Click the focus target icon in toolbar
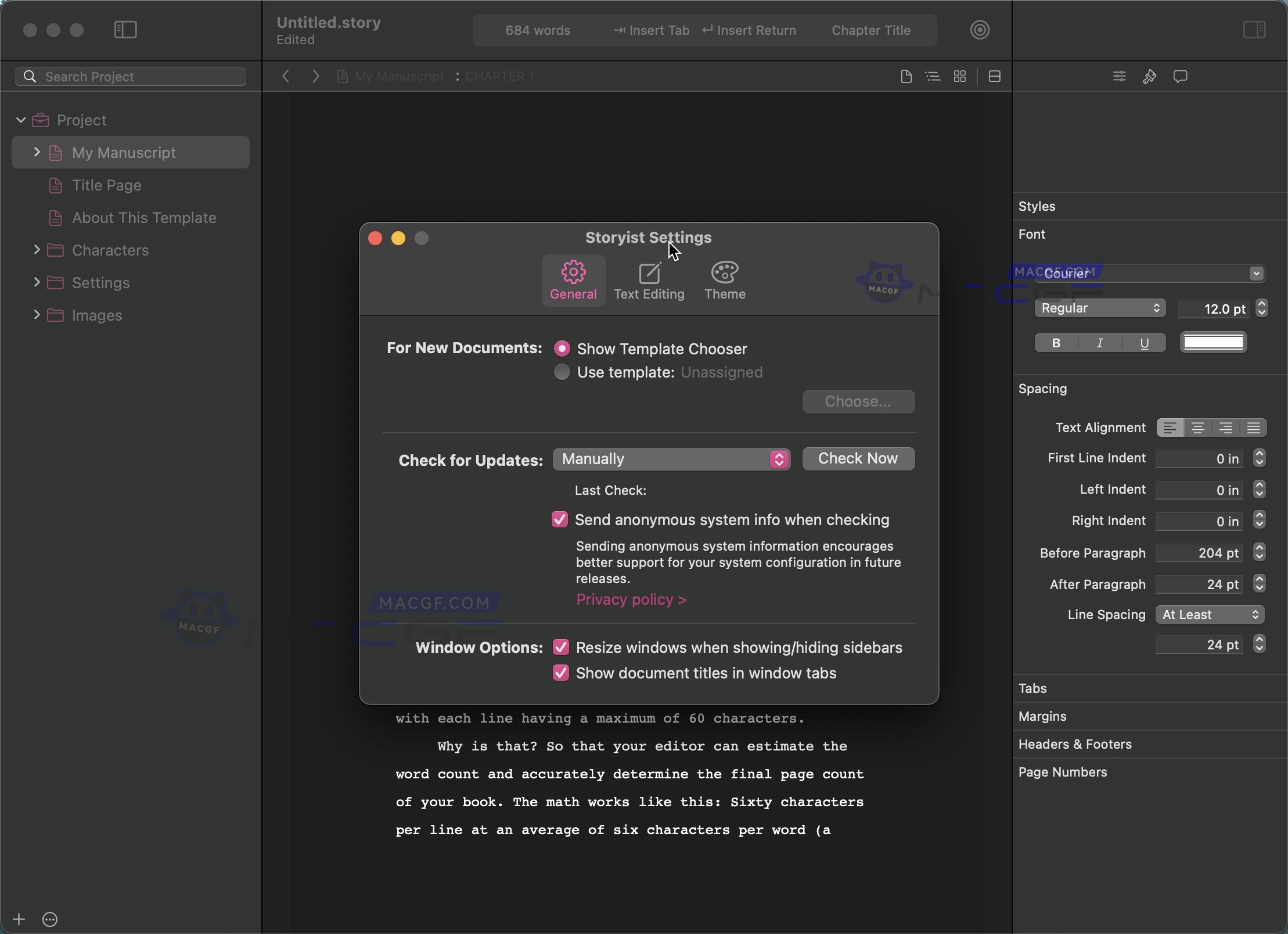This screenshot has height=934, width=1288. pos(980,30)
